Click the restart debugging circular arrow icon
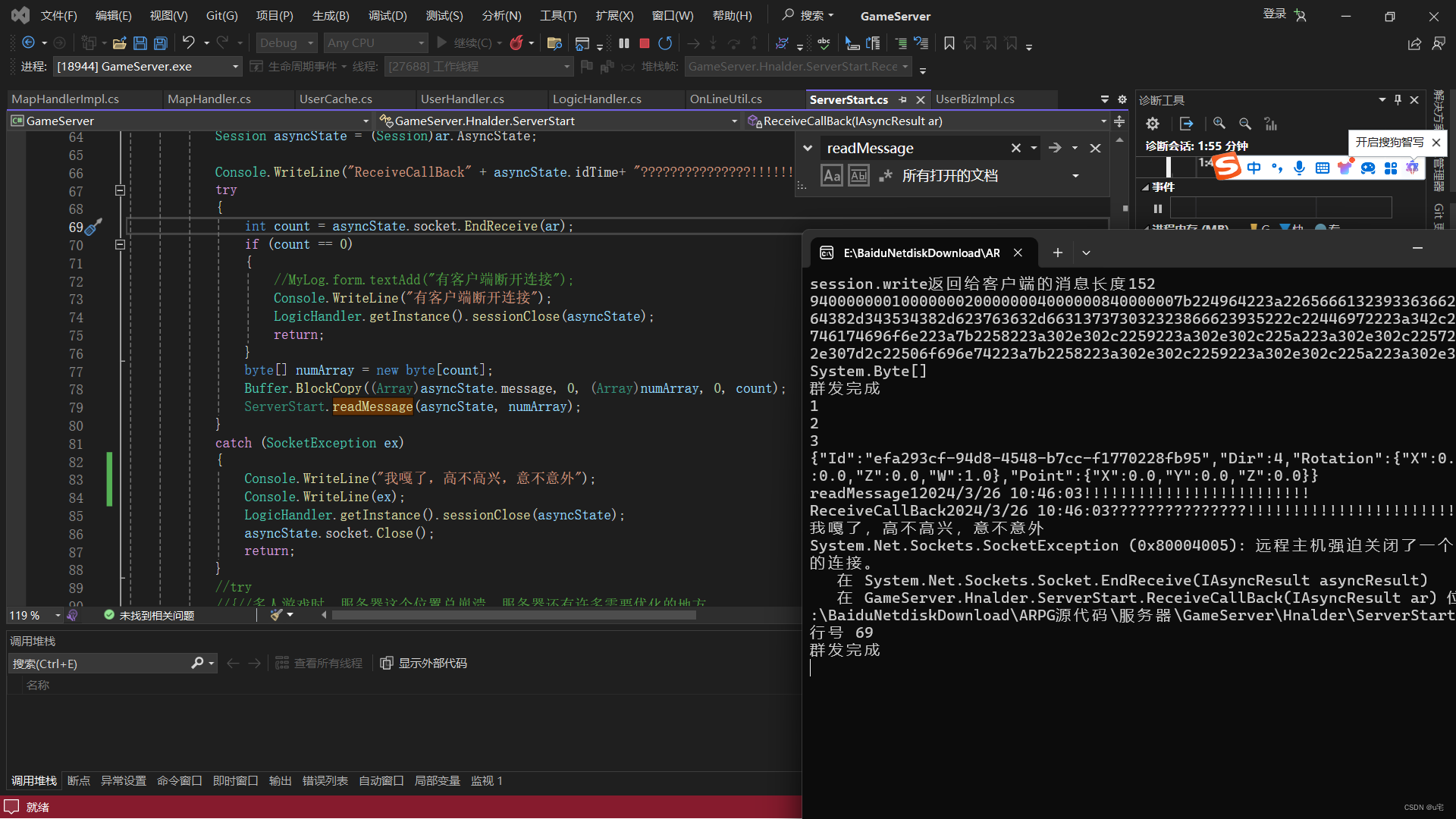 [x=665, y=43]
